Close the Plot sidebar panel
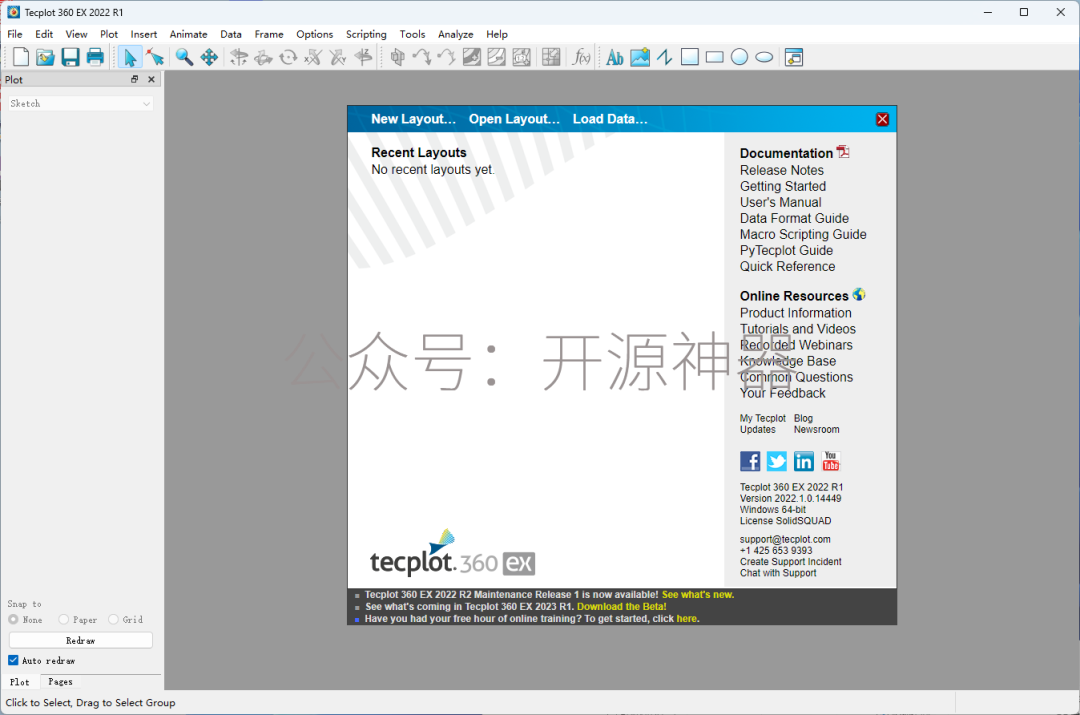This screenshot has width=1080, height=715. (x=152, y=79)
